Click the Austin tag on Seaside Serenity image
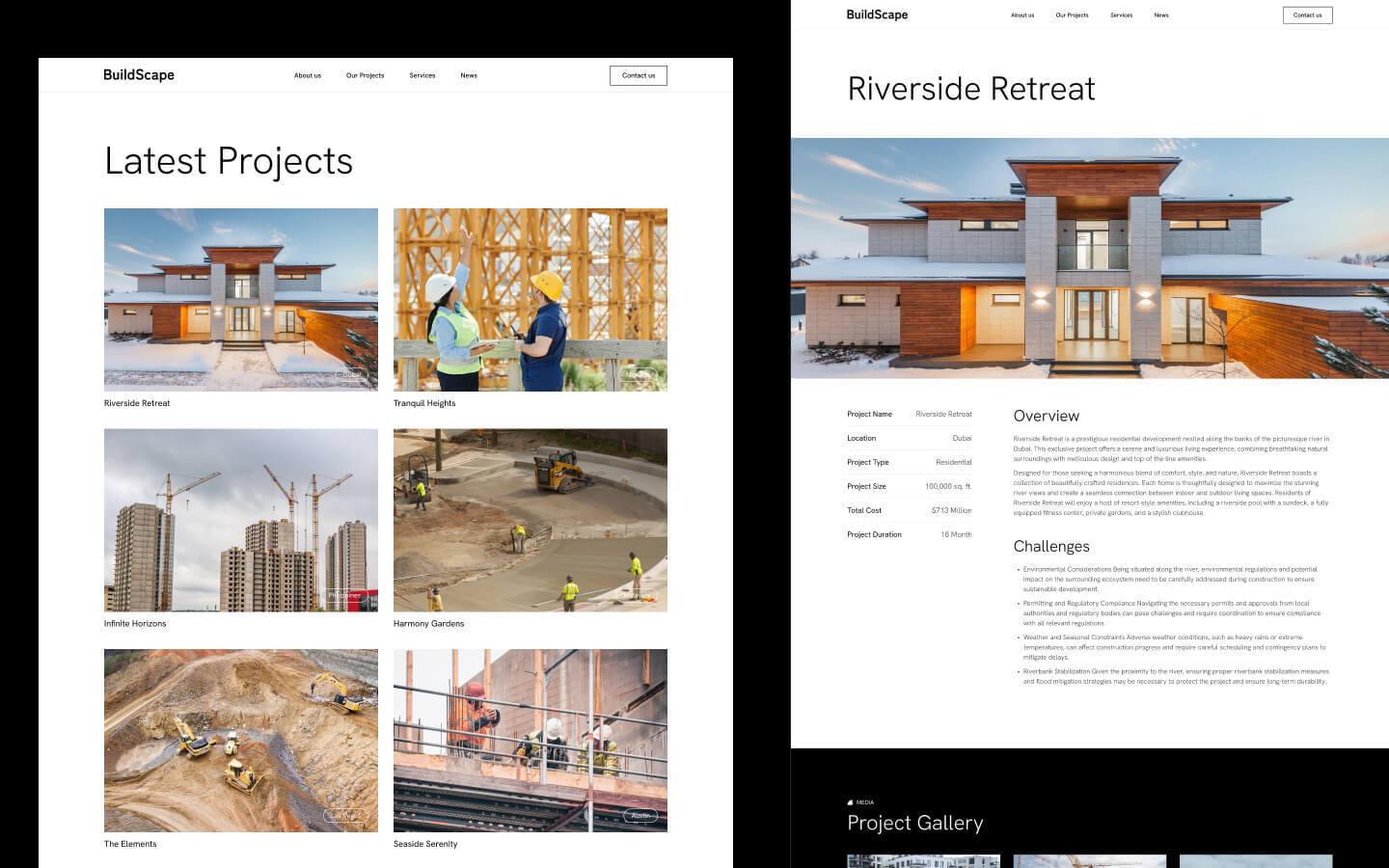 [x=640, y=815]
